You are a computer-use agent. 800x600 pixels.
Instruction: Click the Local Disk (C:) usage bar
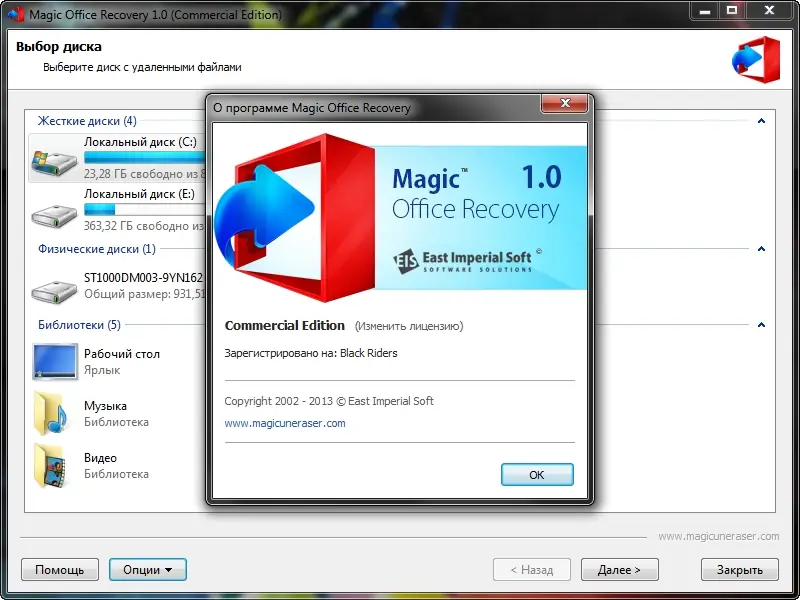click(x=144, y=157)
